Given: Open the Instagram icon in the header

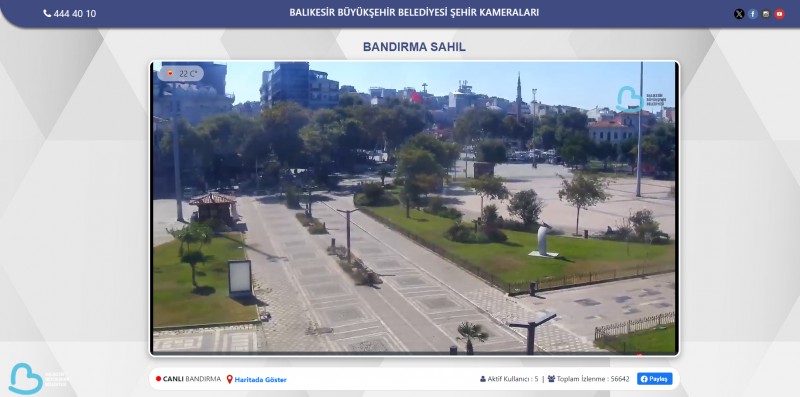Looking at the screenshot, I should (x=766, y=14).
